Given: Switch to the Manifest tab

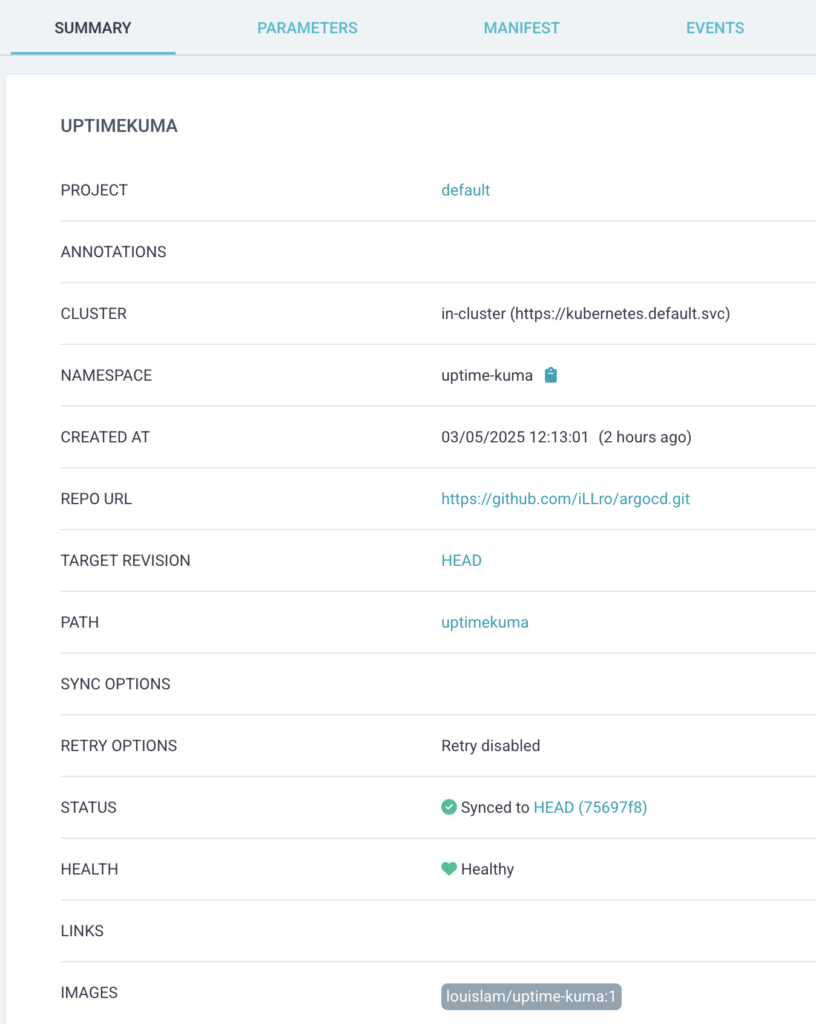Looking at the screenshot, I should click(x=522, y=28).
